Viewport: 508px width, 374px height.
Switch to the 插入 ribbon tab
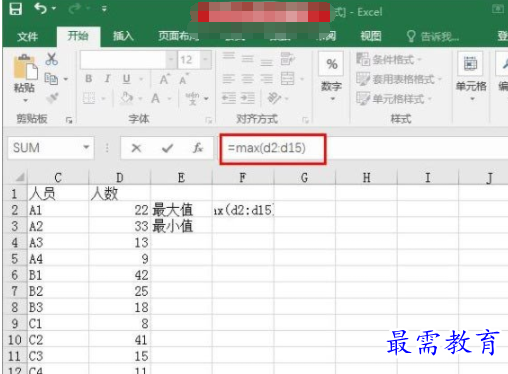point(123,36)
